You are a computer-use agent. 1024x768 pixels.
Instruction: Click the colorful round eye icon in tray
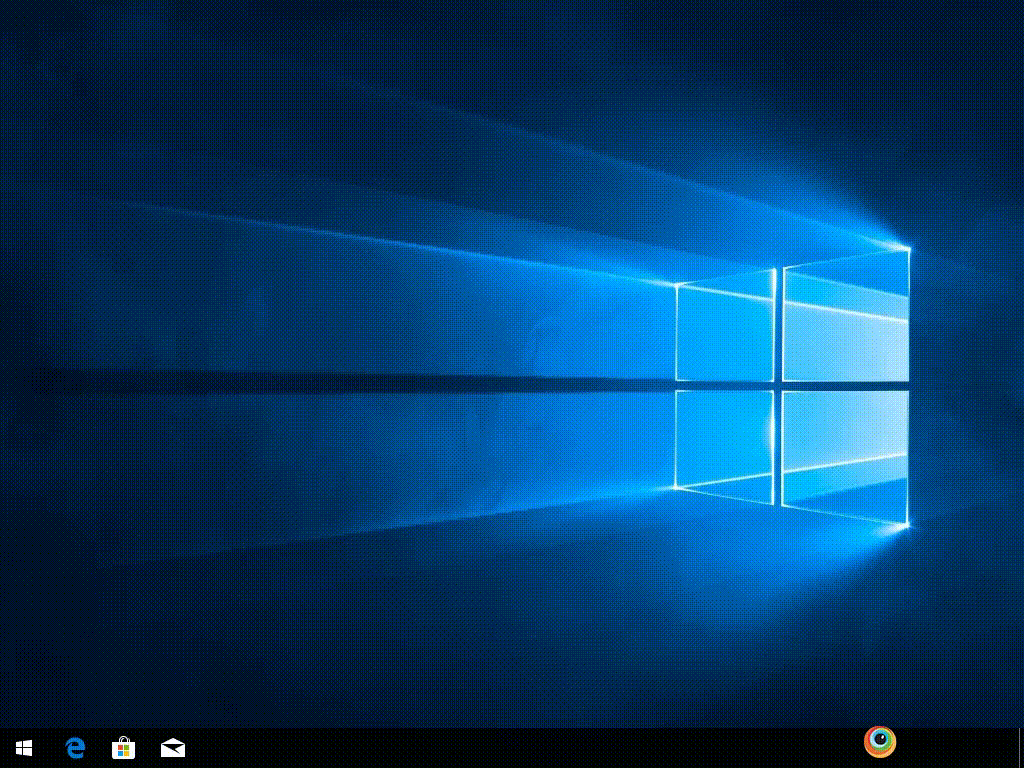tap(880, 742)
